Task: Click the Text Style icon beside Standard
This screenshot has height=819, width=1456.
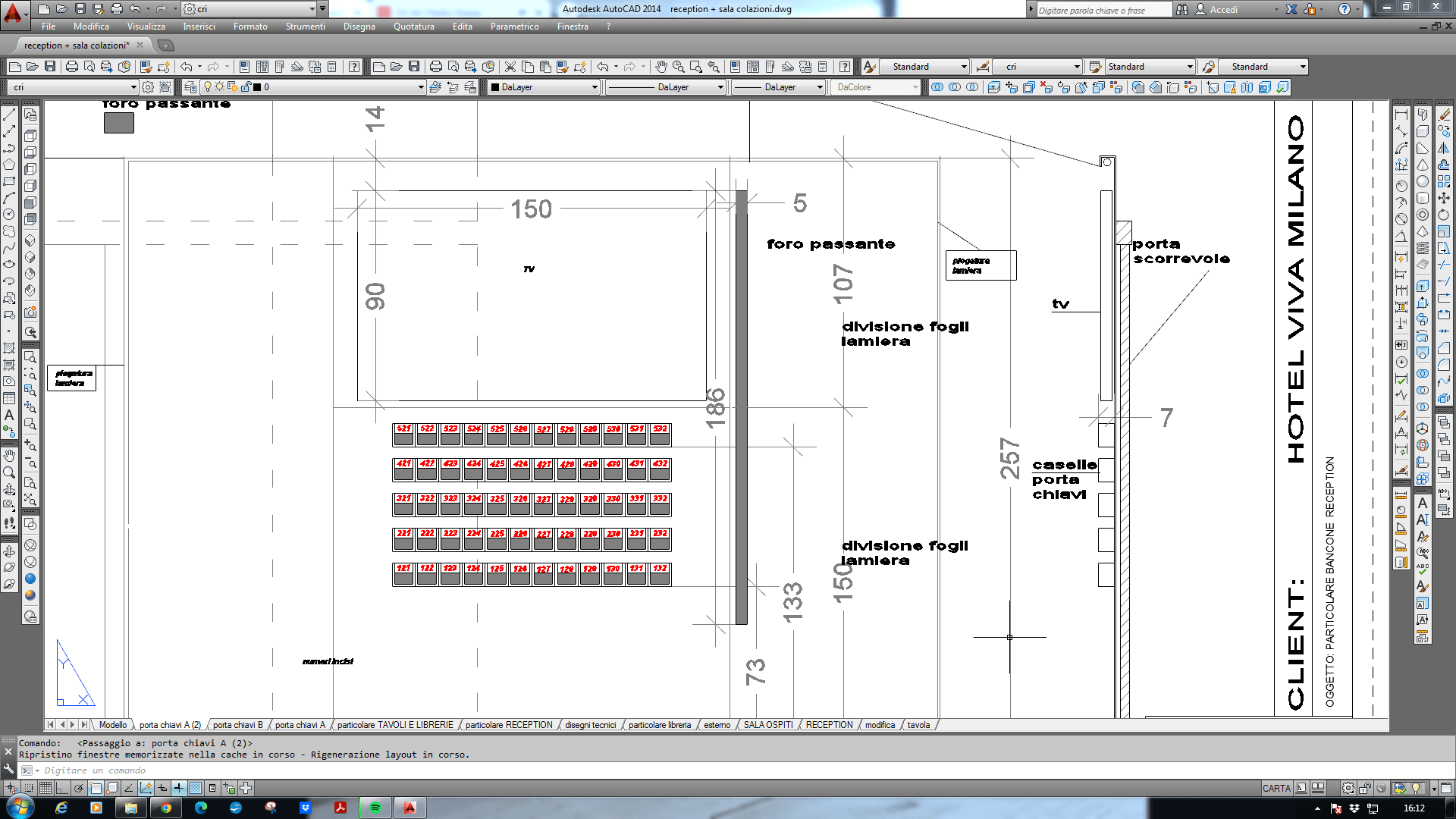Action: pos(870,67)
